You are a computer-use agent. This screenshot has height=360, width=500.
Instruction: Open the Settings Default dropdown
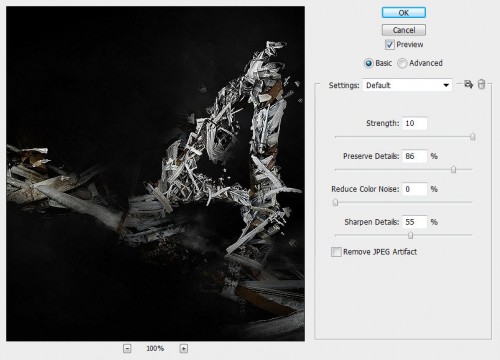[407, 85]
